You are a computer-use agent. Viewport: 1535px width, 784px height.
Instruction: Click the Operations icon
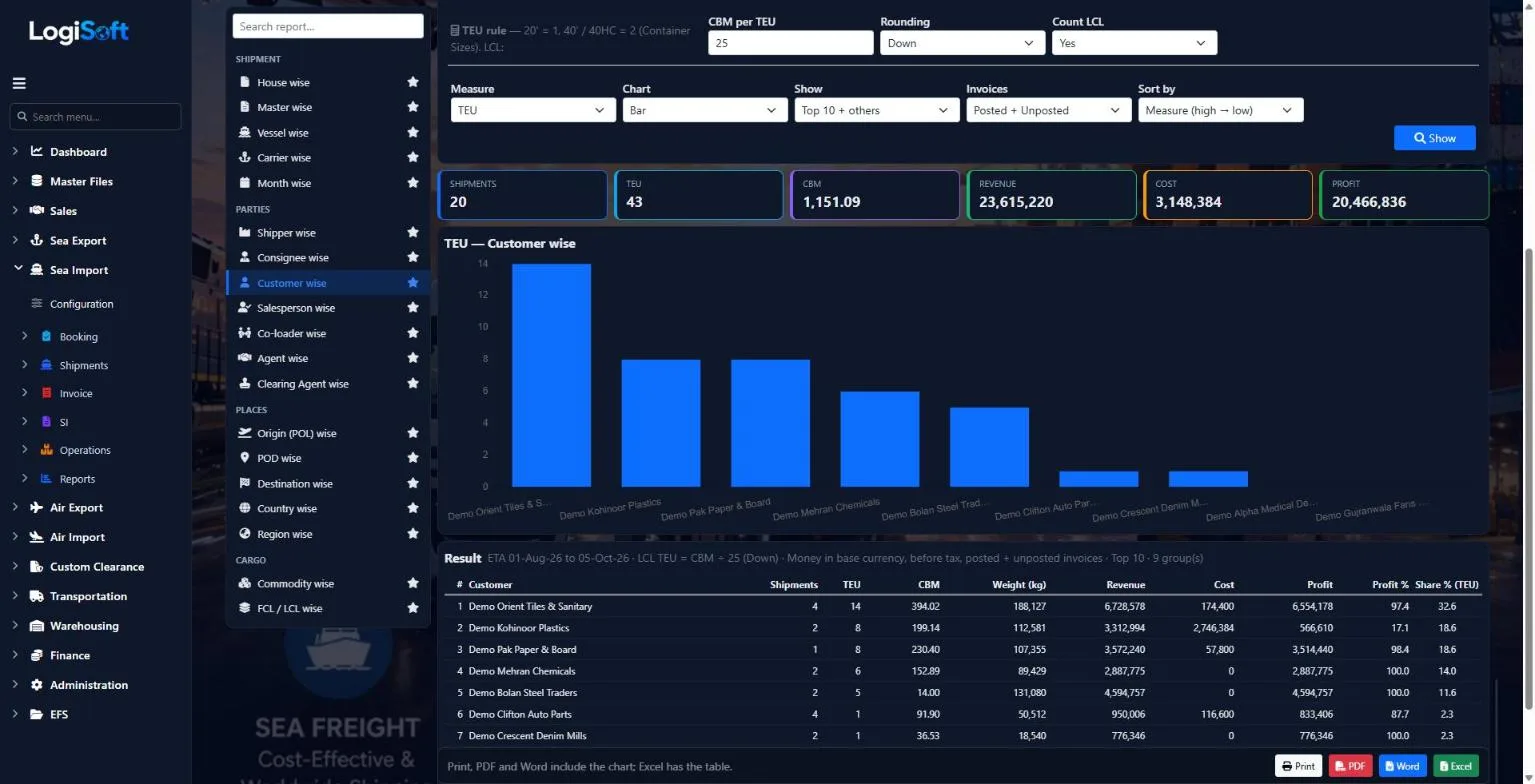(46, 450)
